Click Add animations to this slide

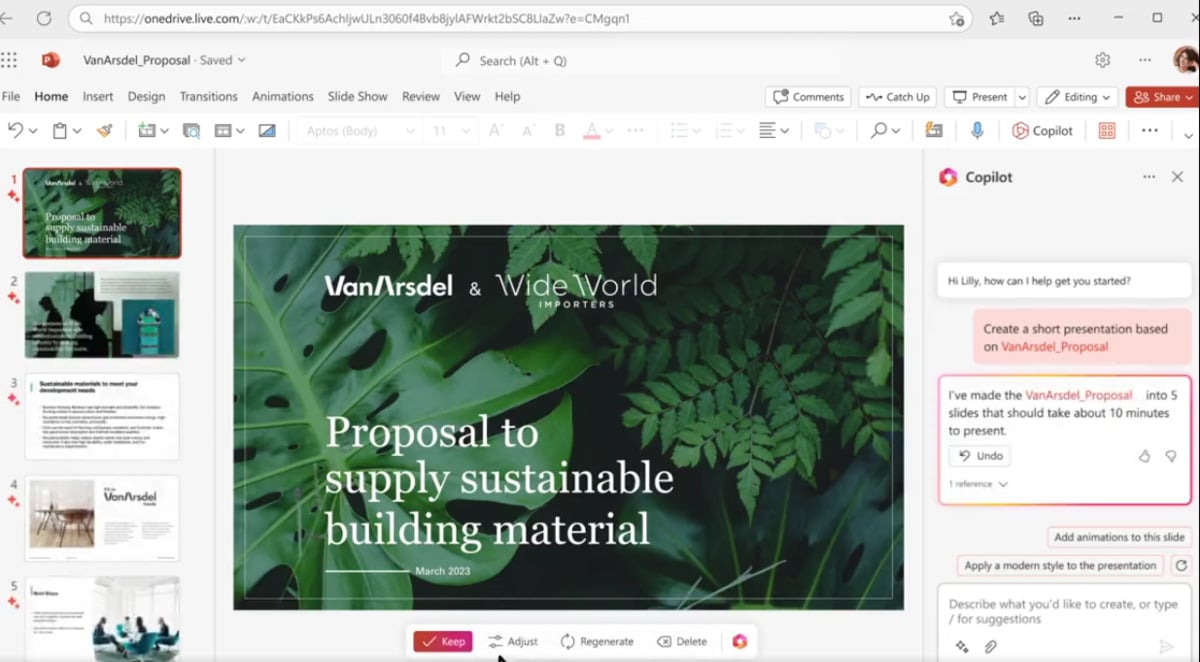pos(1119,537)
